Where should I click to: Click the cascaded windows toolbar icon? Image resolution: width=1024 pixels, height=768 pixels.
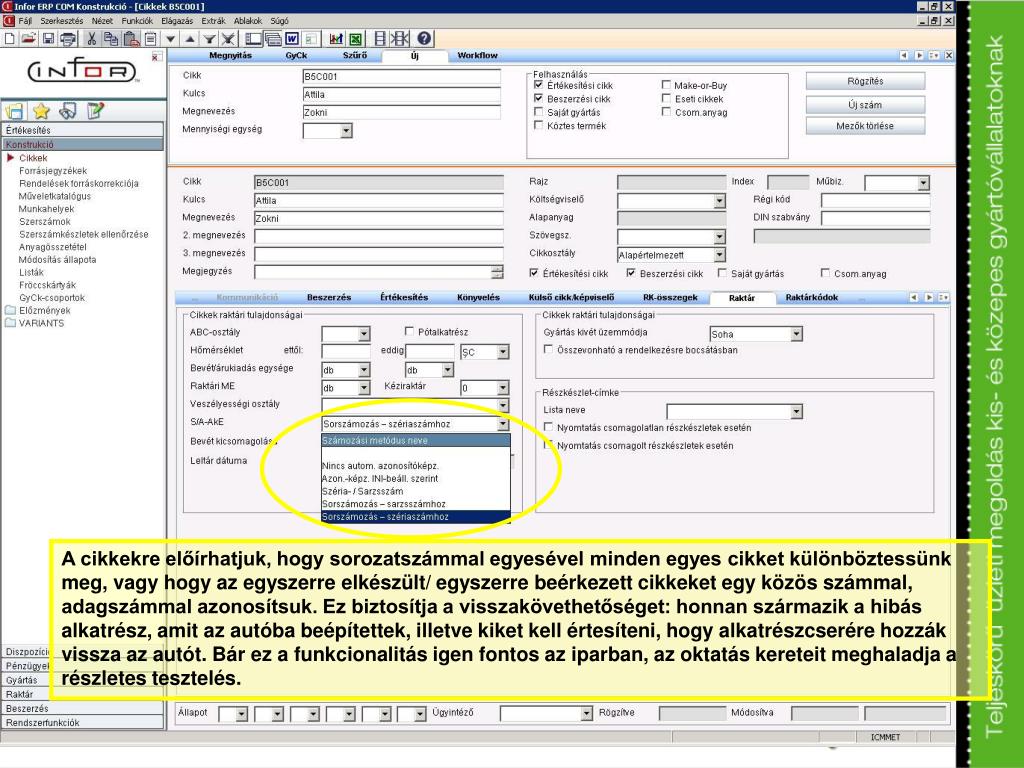pyautogui.click(x=273, y=39)
